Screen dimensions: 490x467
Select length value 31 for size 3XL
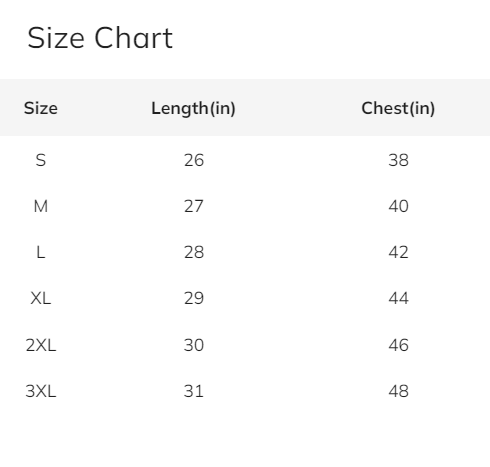pyautogui.click(x=194, y=391)
